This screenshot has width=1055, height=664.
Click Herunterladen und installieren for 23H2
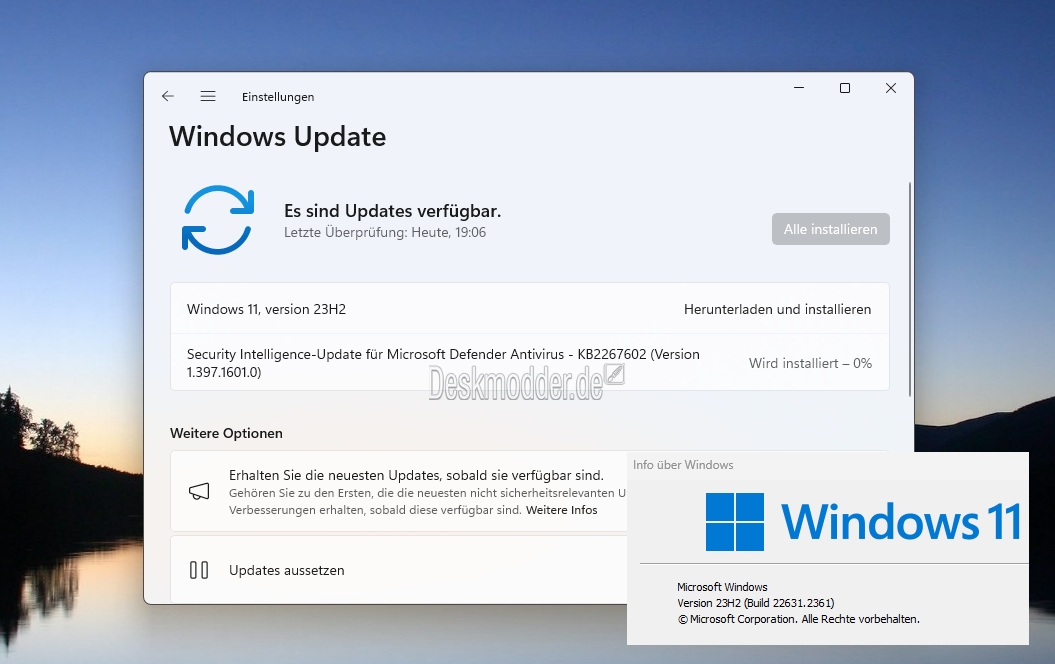(777, 309)
